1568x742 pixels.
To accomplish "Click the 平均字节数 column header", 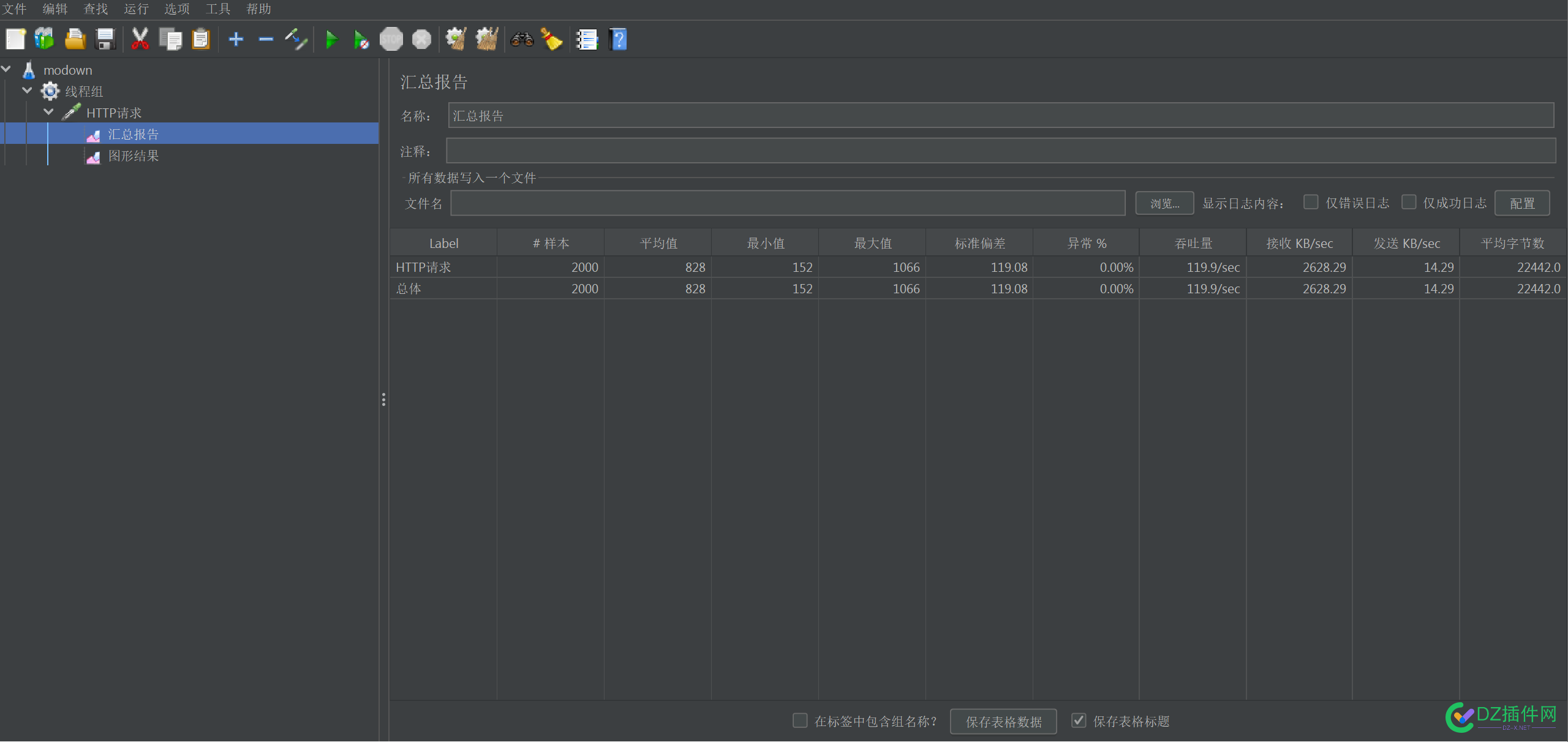I will (1513, 244).
